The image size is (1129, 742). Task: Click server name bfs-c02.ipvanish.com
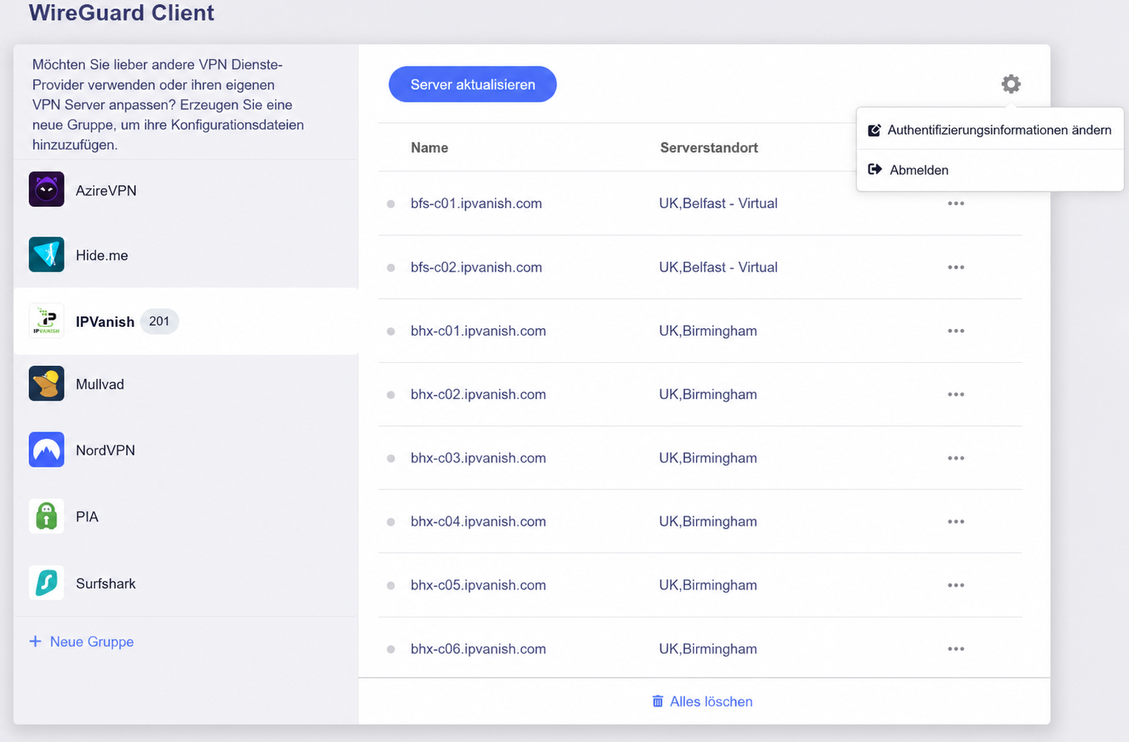point(476,267)
